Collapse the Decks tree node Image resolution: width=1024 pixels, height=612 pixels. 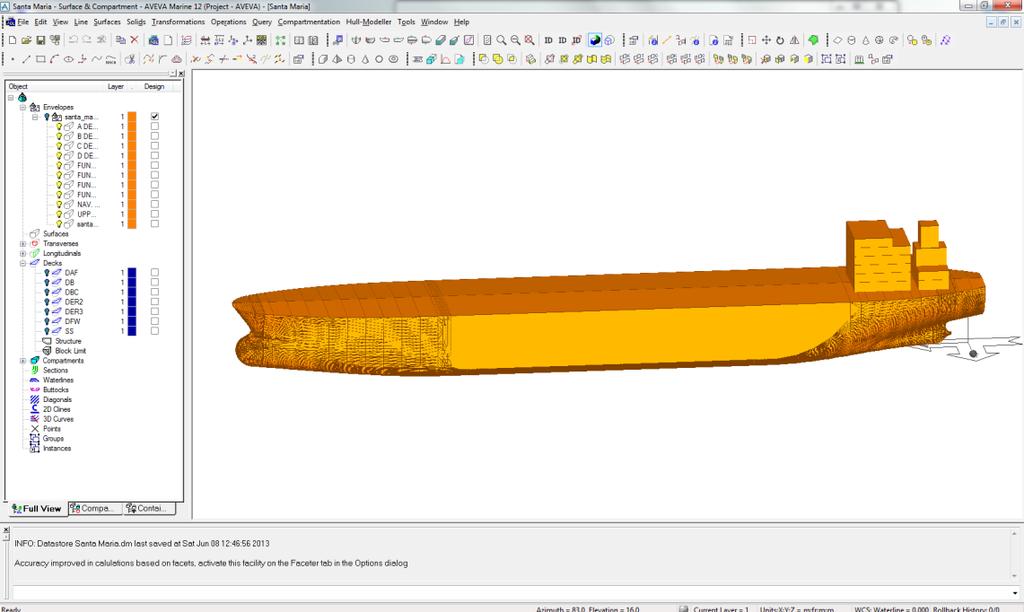tap(23, 263)
